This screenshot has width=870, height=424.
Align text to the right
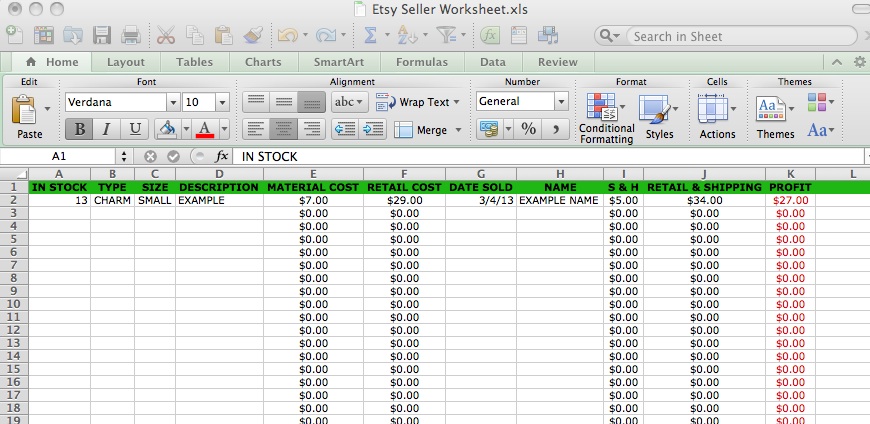pyautogui.click(x=311, y=129)
